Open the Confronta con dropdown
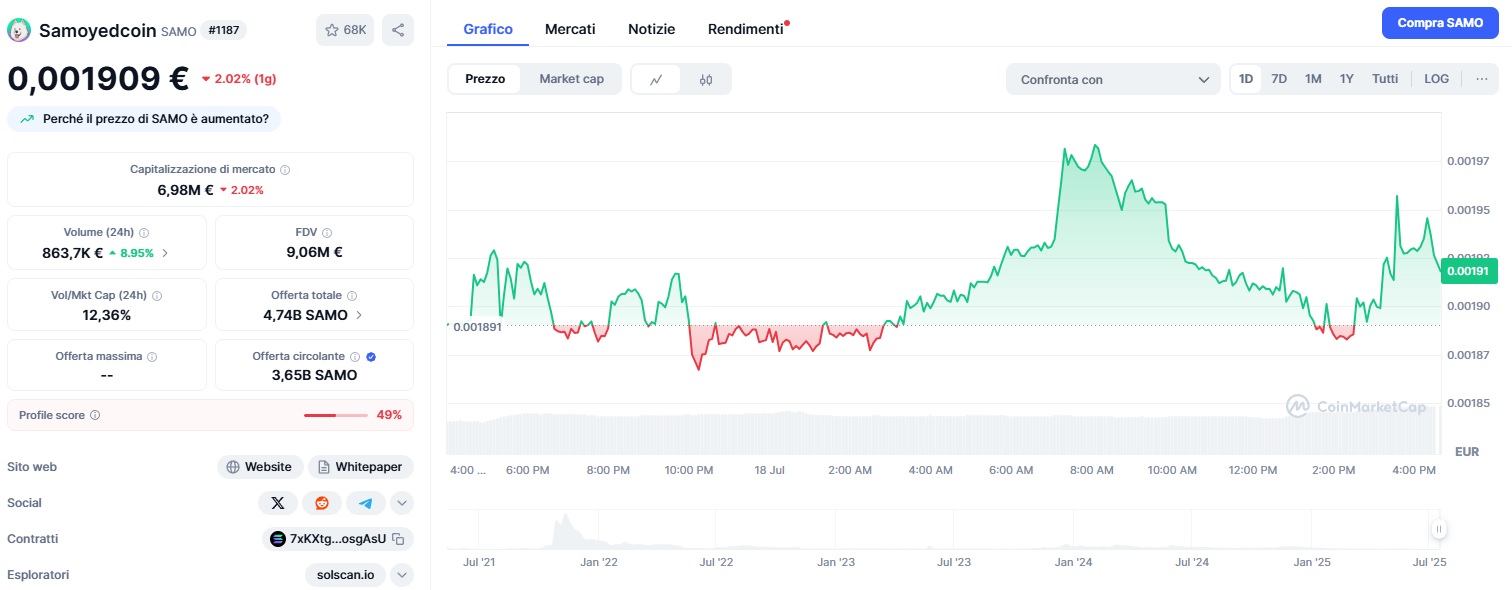 click(1112, 78)
